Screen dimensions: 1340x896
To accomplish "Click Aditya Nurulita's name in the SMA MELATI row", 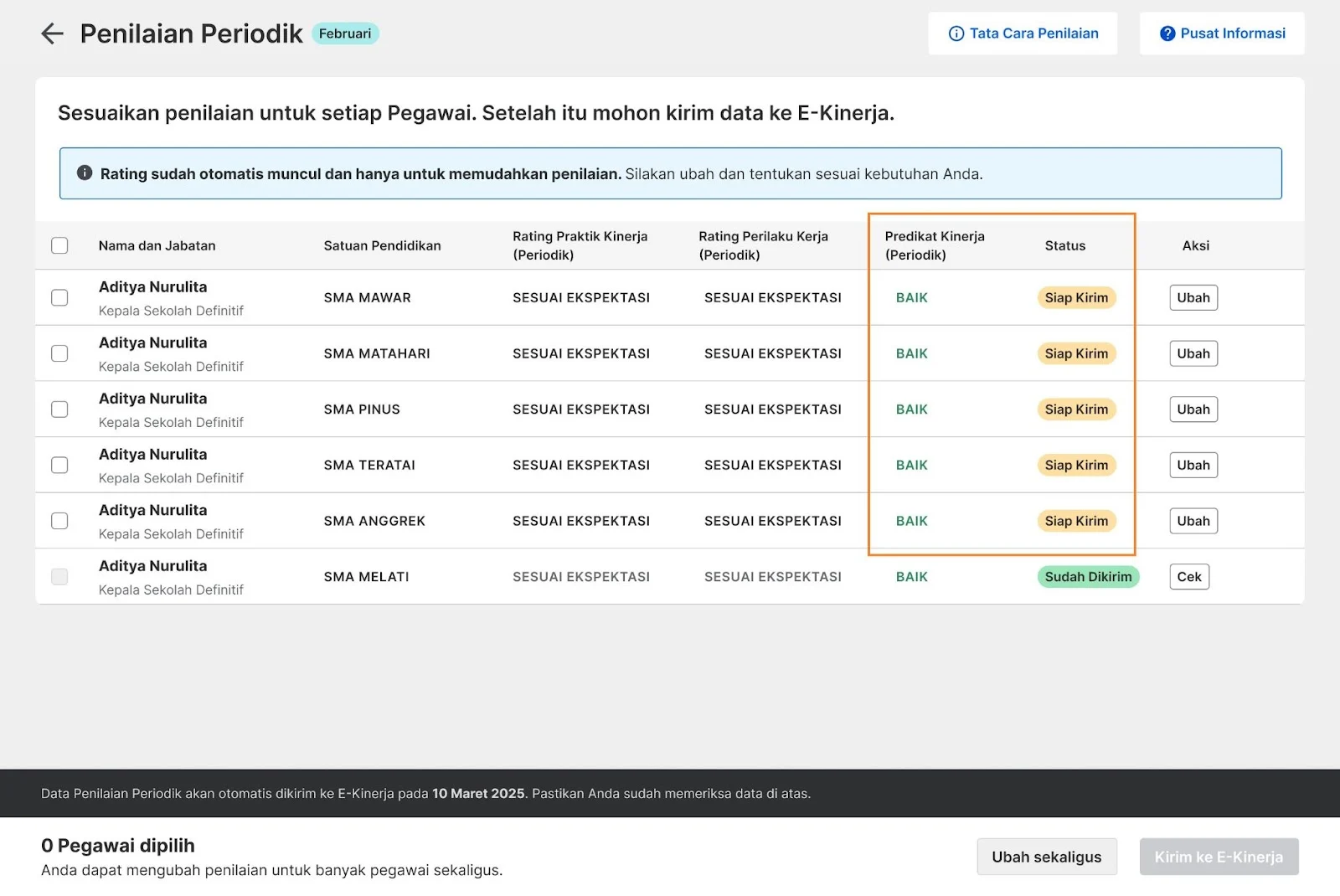I will 152,566.
